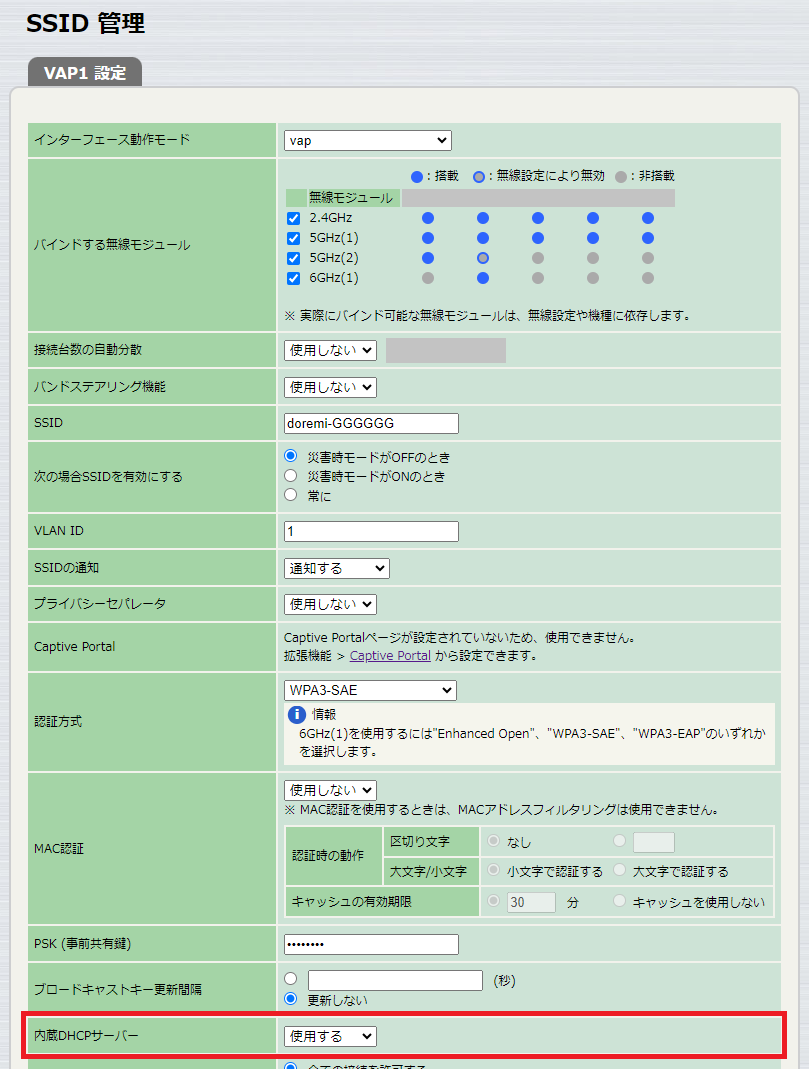Open the バンドステアリング機能 dropdown

pyautogui.click(x=330, y=387)
